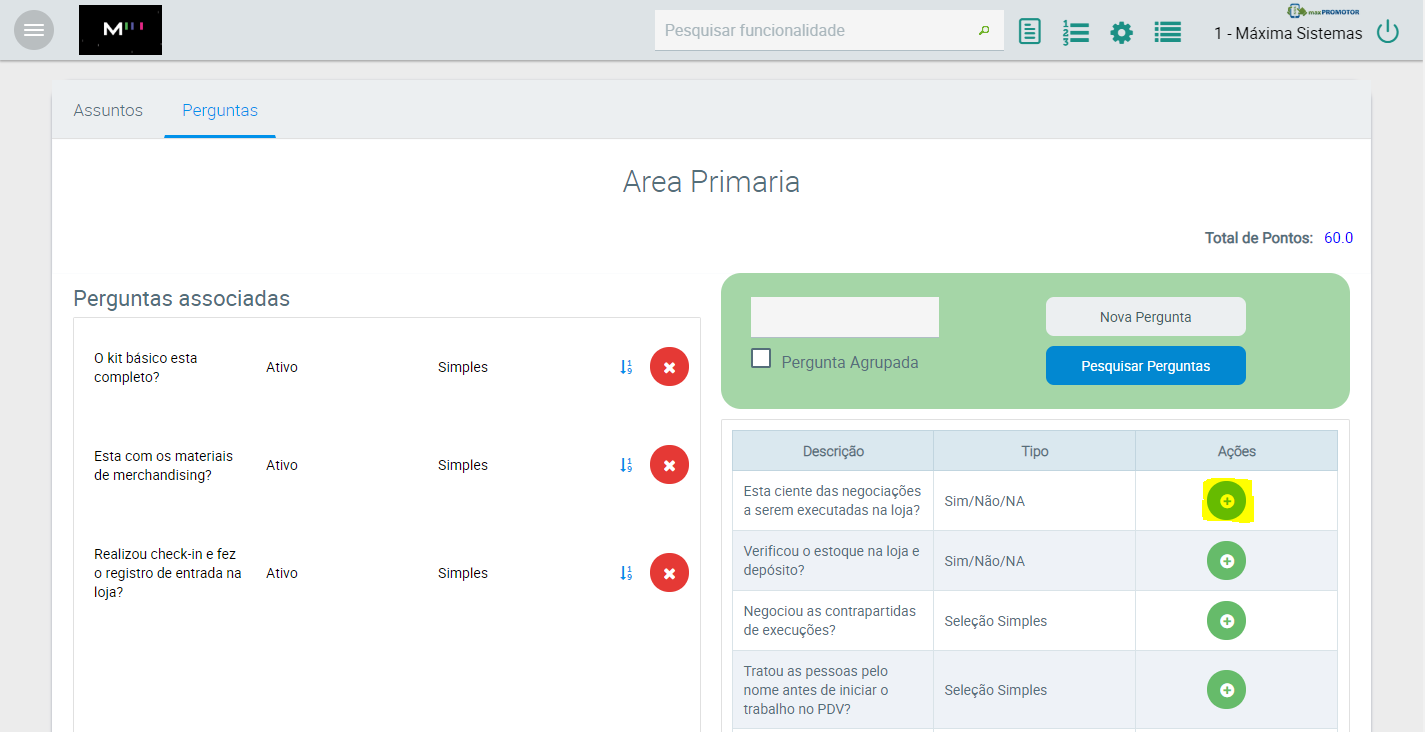Image resolution: width=1425 pixels, height=732 pixels.
Task: Click the '1 - Máxima Sistemas' account label
Action: 1288,33
